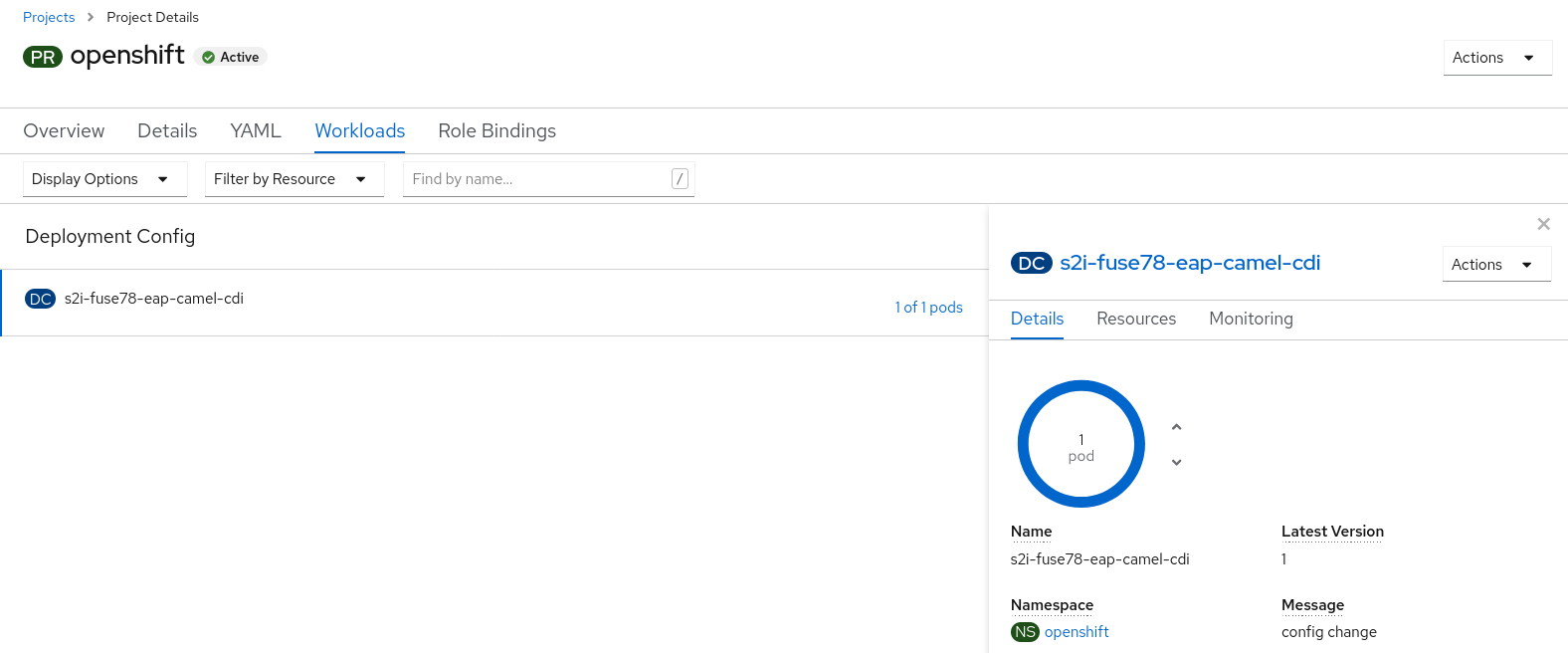Switch to the YAML tab
The height and width of the screenshot is (653, 1568).
pyautogui.click(x=256, y=131)
